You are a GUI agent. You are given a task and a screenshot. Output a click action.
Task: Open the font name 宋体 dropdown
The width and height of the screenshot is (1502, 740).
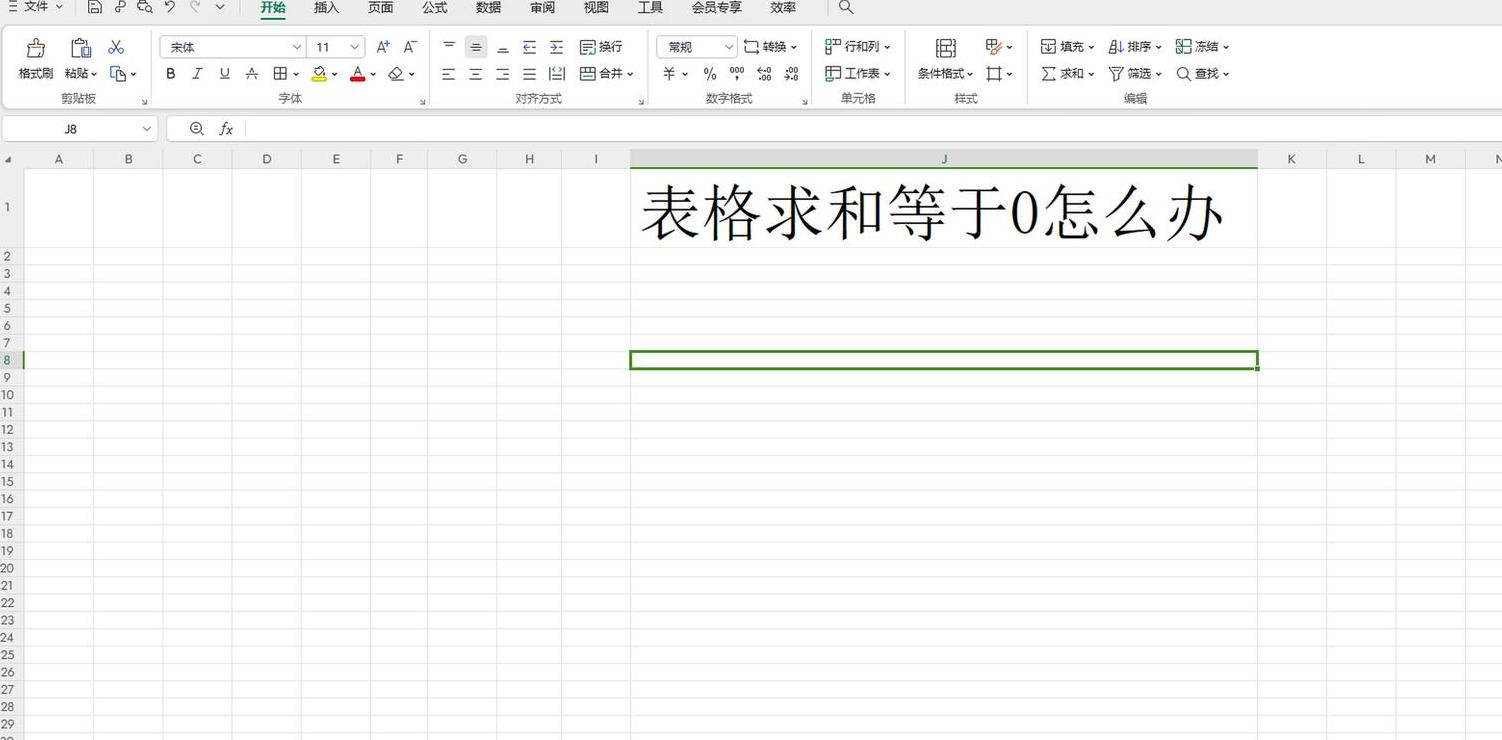(x=297, y=47)
